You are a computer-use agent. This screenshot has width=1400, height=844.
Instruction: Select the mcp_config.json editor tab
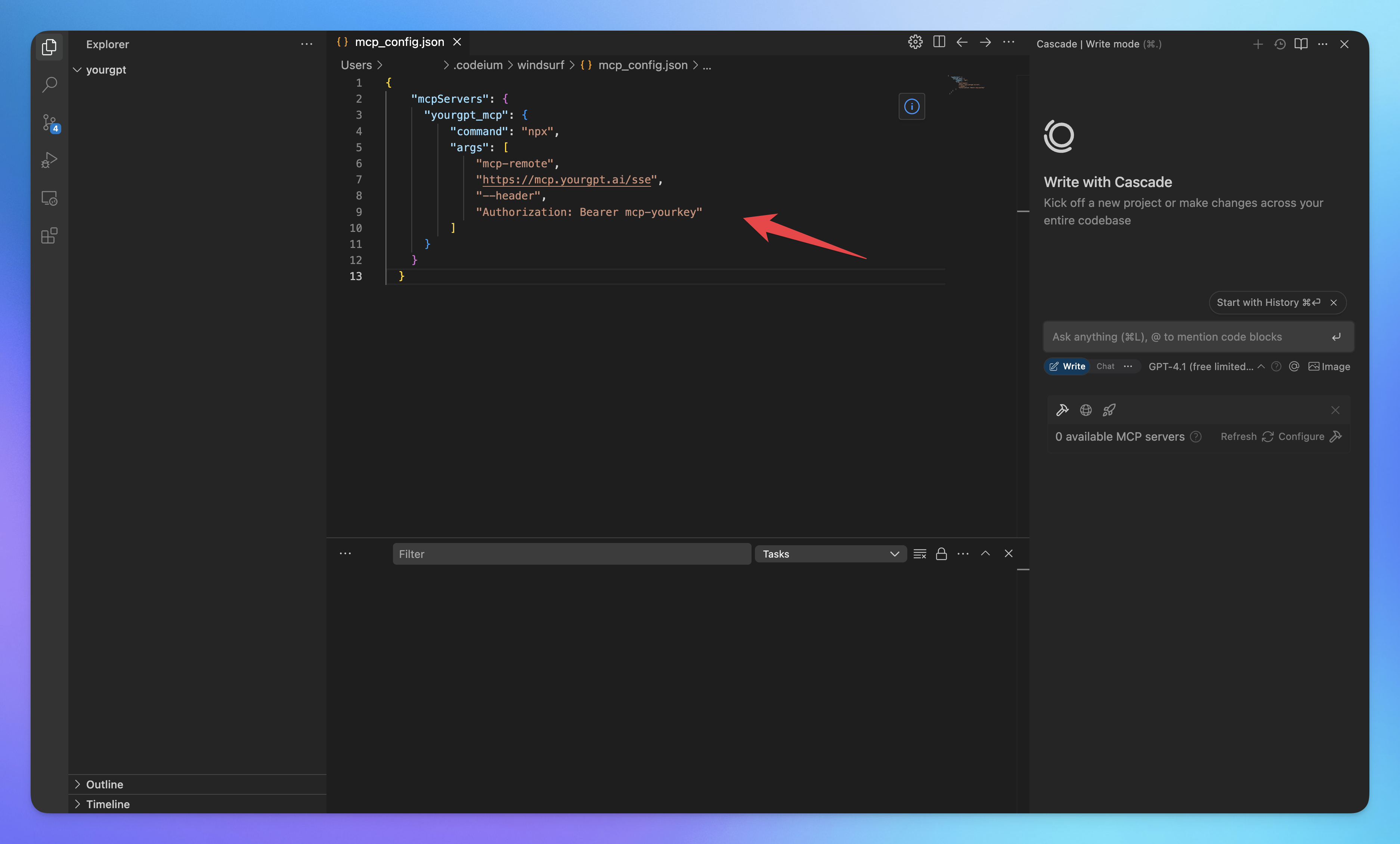point(398,42)
